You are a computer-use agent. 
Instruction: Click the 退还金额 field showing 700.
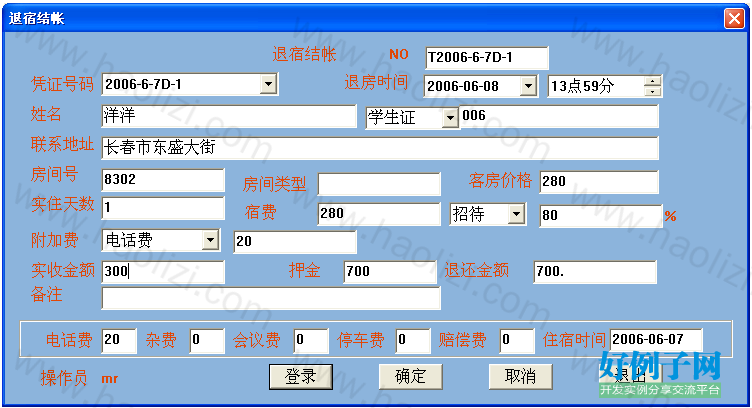click(x=595, y=272)
